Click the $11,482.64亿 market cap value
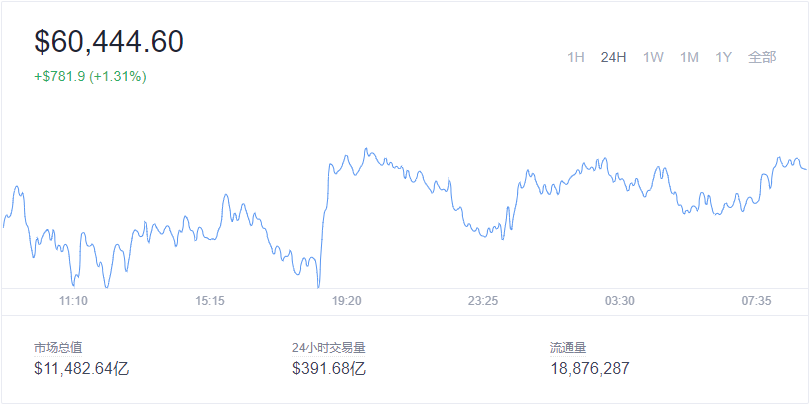812x404 pixels. (82, 368)
